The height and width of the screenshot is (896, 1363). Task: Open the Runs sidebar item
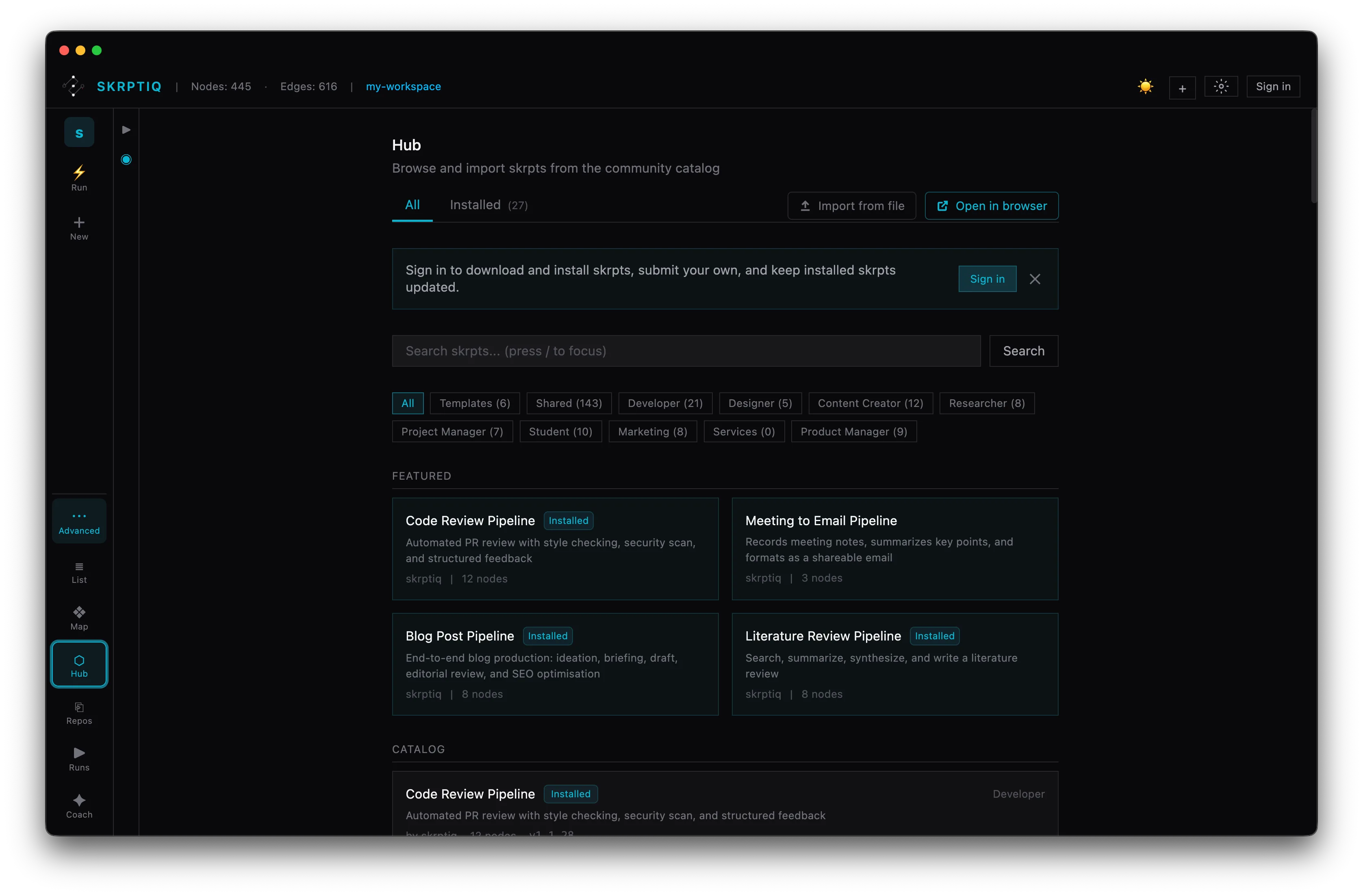point(79,760)
